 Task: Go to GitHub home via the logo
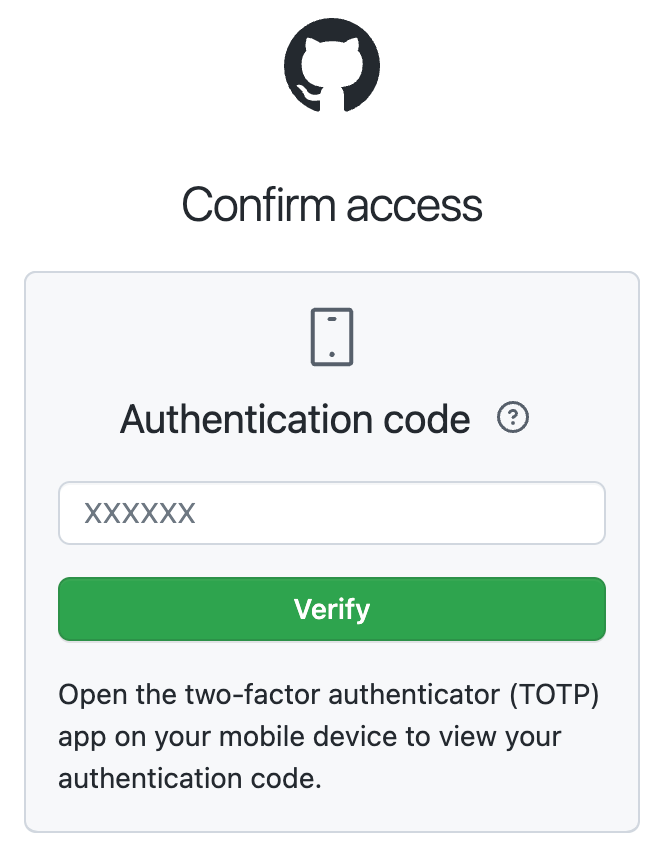[332, 63]
